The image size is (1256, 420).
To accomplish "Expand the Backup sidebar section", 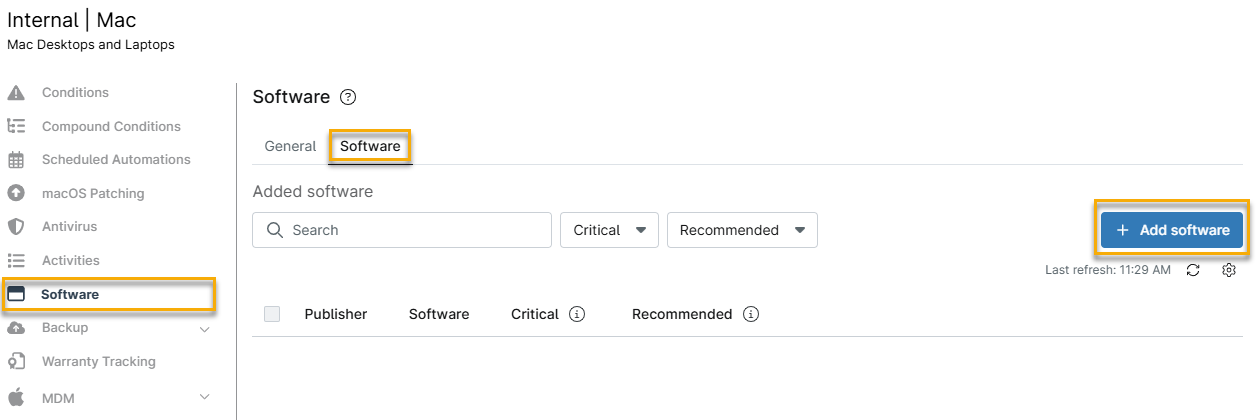I will tap(205, 328).
